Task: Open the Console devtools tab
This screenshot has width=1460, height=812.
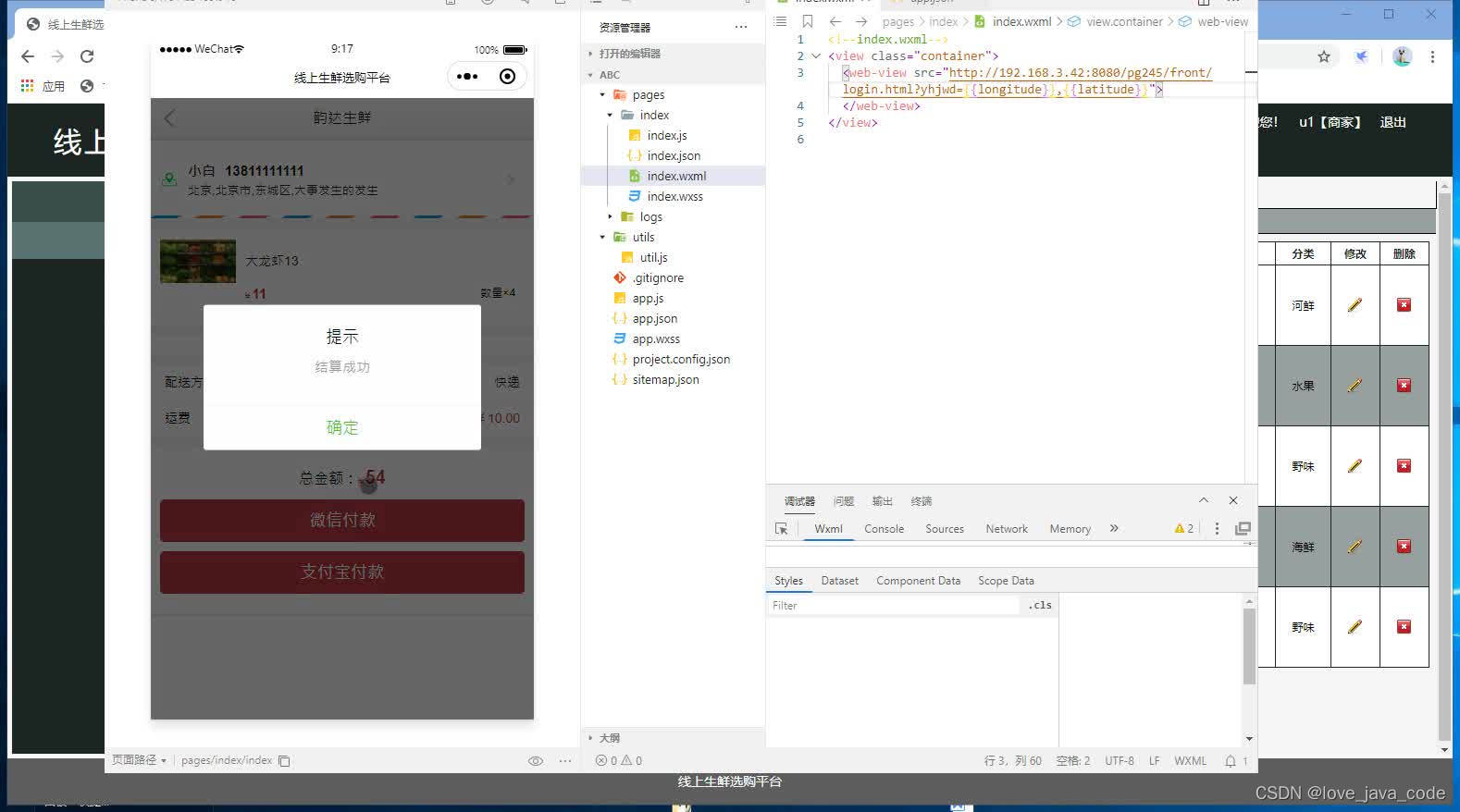Action: pyautogui.click(x=884, y=529)
